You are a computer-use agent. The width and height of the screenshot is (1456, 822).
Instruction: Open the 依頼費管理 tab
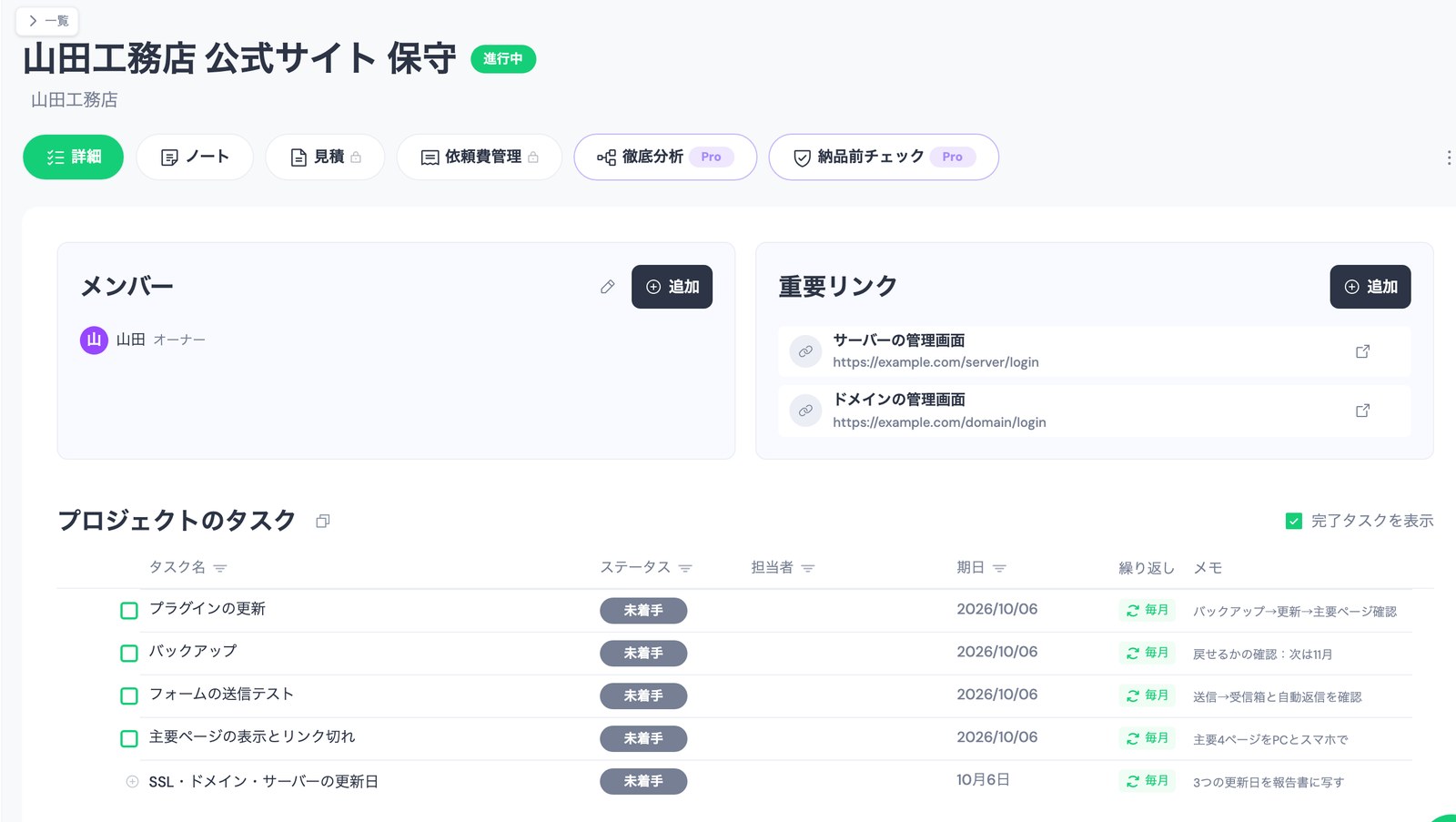point(480,157)
